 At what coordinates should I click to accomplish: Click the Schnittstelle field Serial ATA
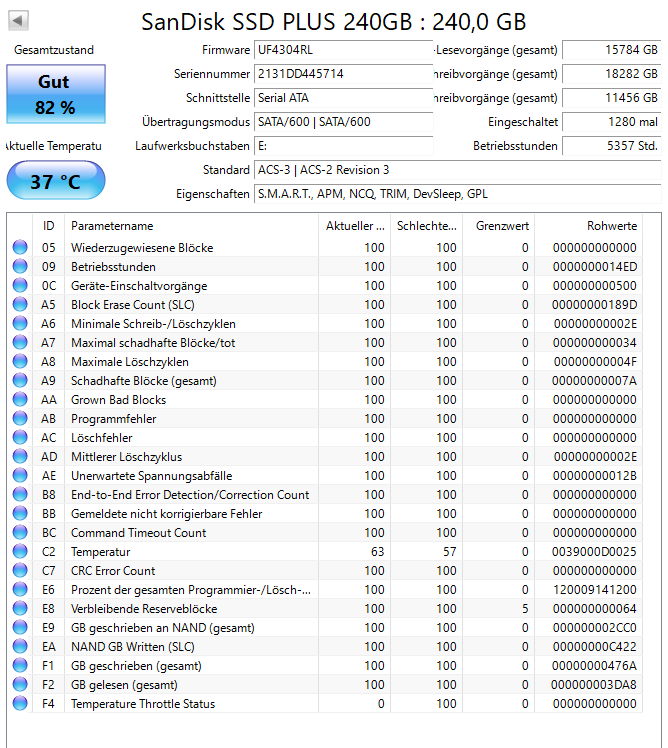point(344,98)
